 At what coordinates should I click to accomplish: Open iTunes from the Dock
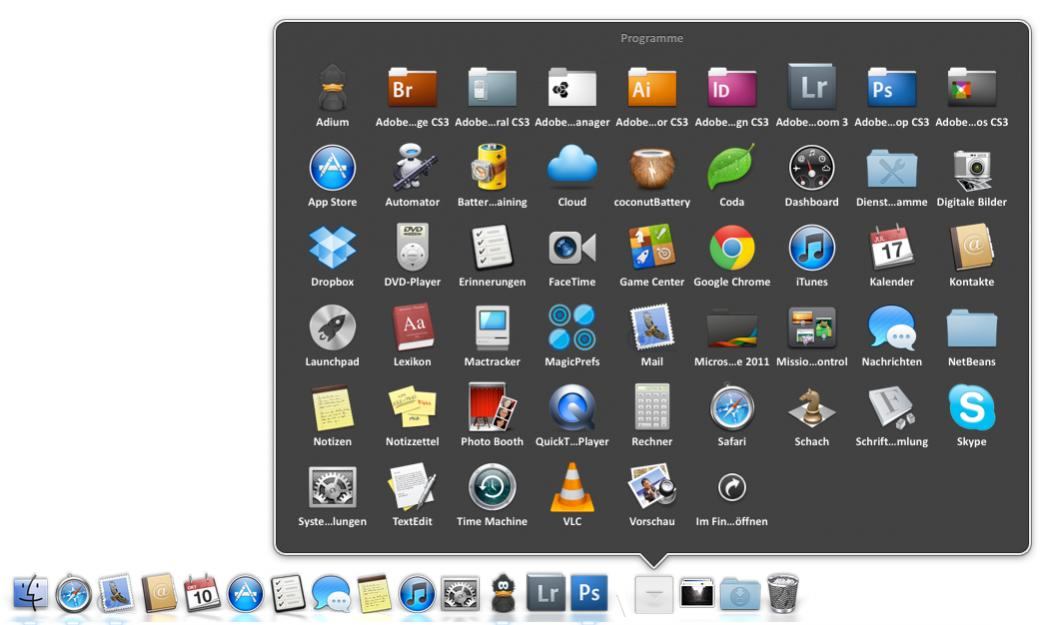[418, 594]
